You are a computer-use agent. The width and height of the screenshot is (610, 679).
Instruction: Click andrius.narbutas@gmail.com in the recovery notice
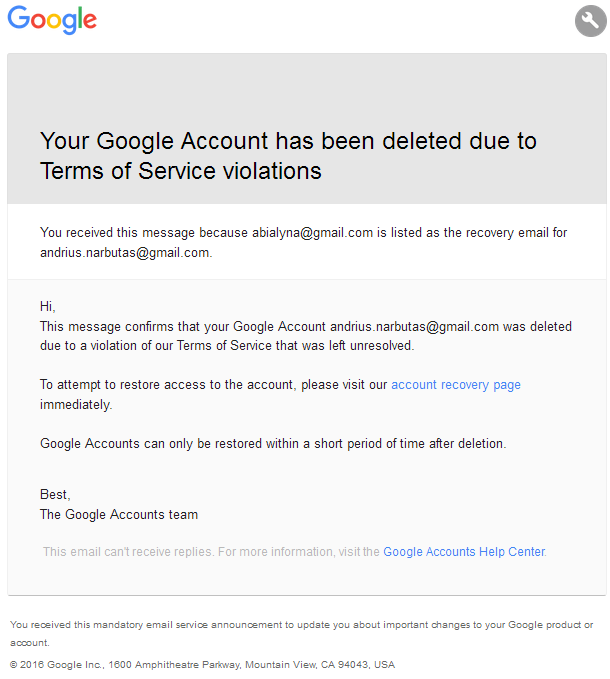point(125,252)
